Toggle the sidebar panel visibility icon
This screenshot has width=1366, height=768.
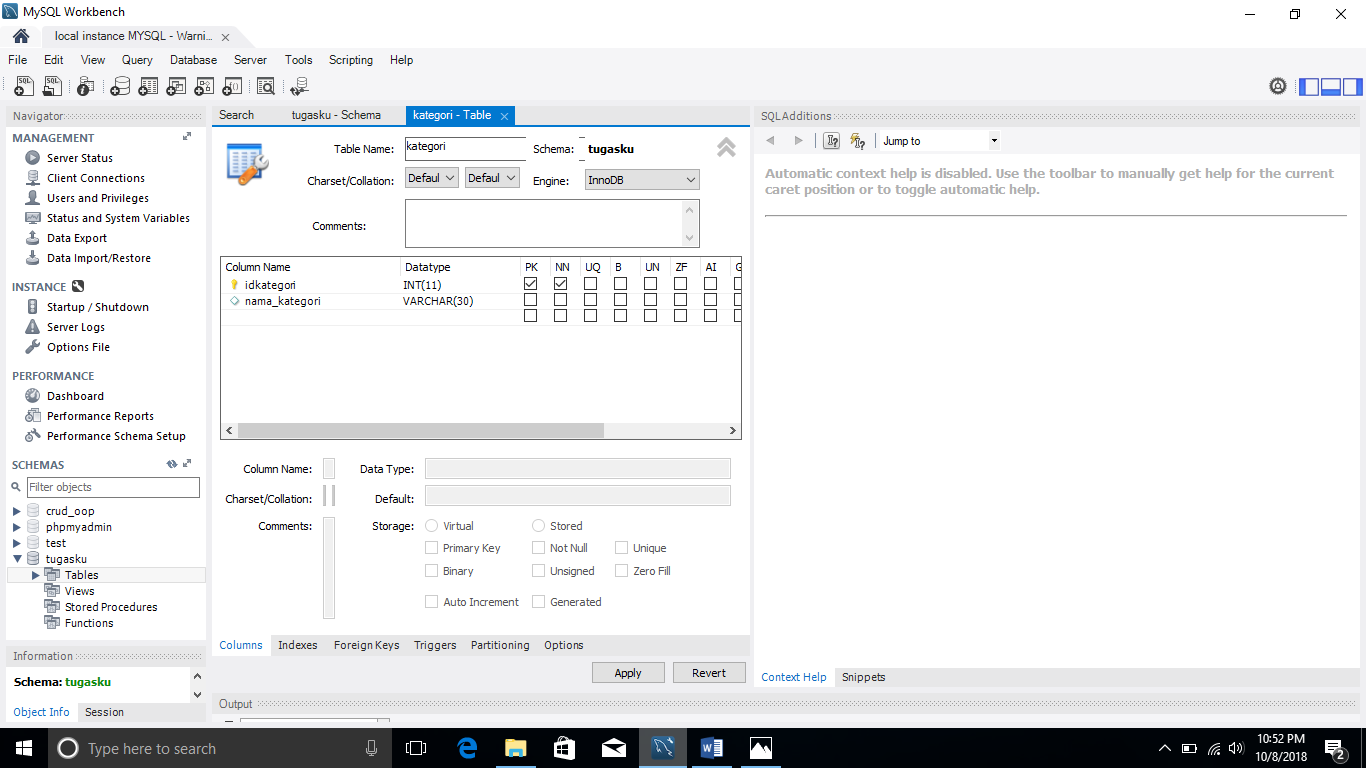1309,86
